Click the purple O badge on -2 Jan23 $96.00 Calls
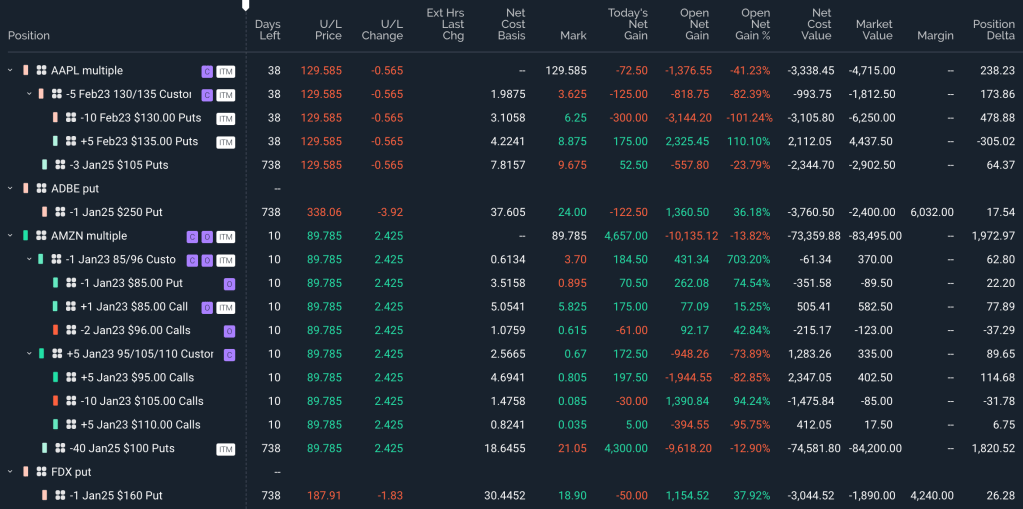The height and width of the screenshot is (509, 1023). 229,331
